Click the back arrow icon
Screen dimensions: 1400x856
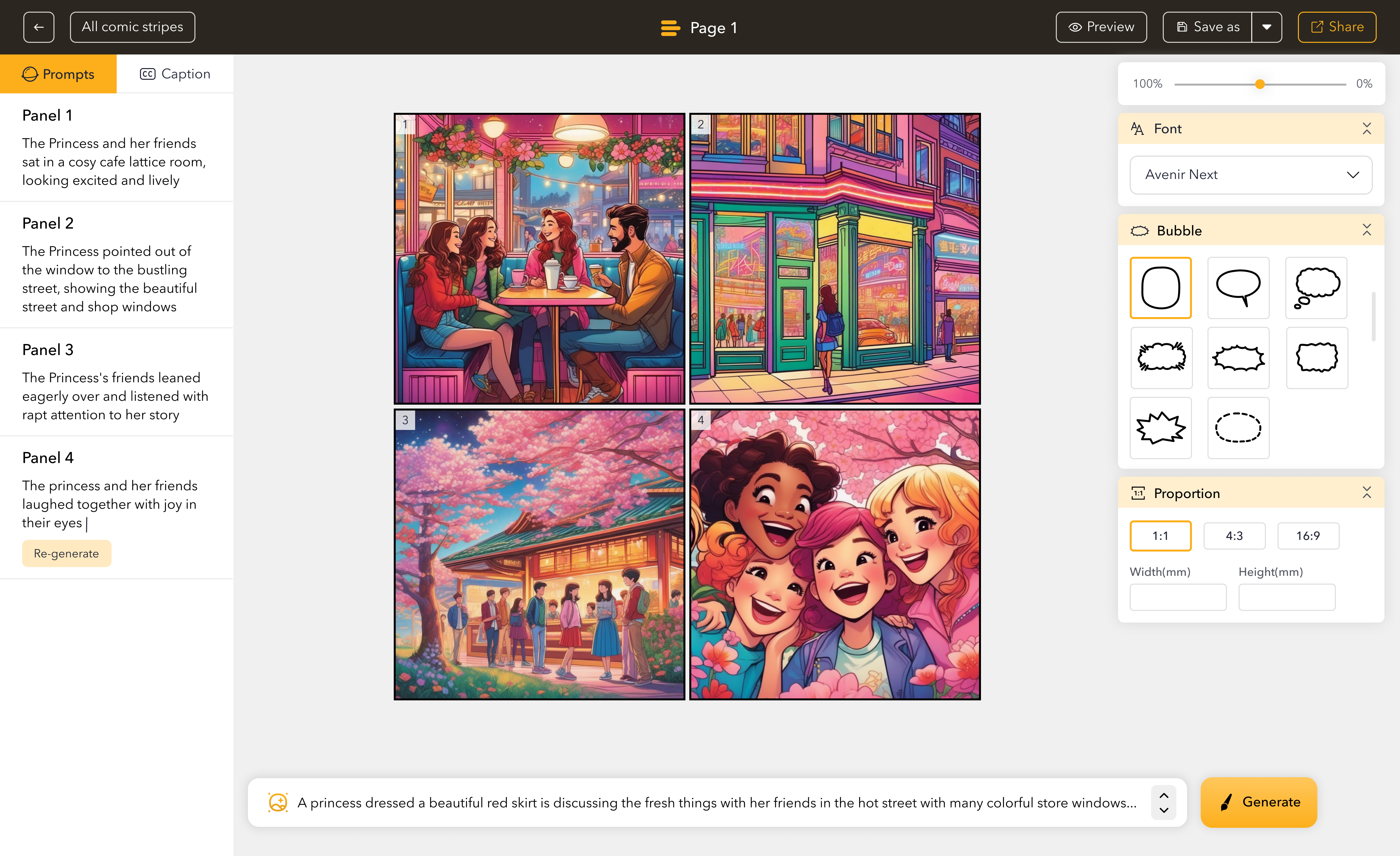coord(39,27)
